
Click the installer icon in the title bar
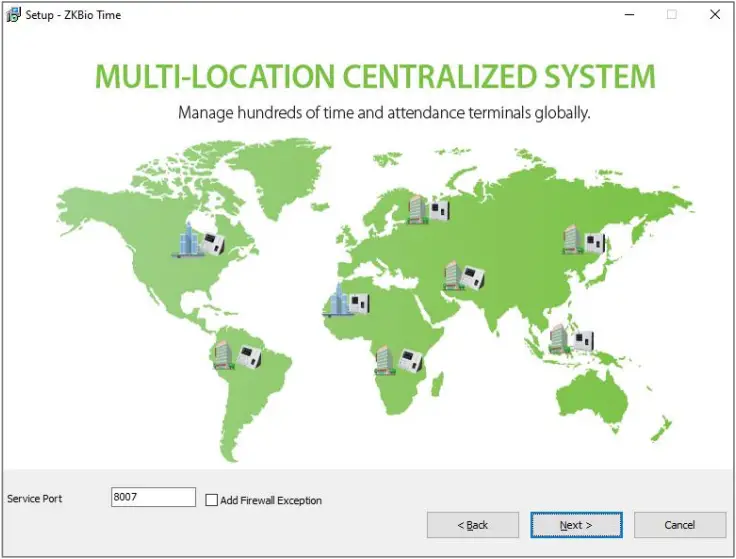pos(14,15)
